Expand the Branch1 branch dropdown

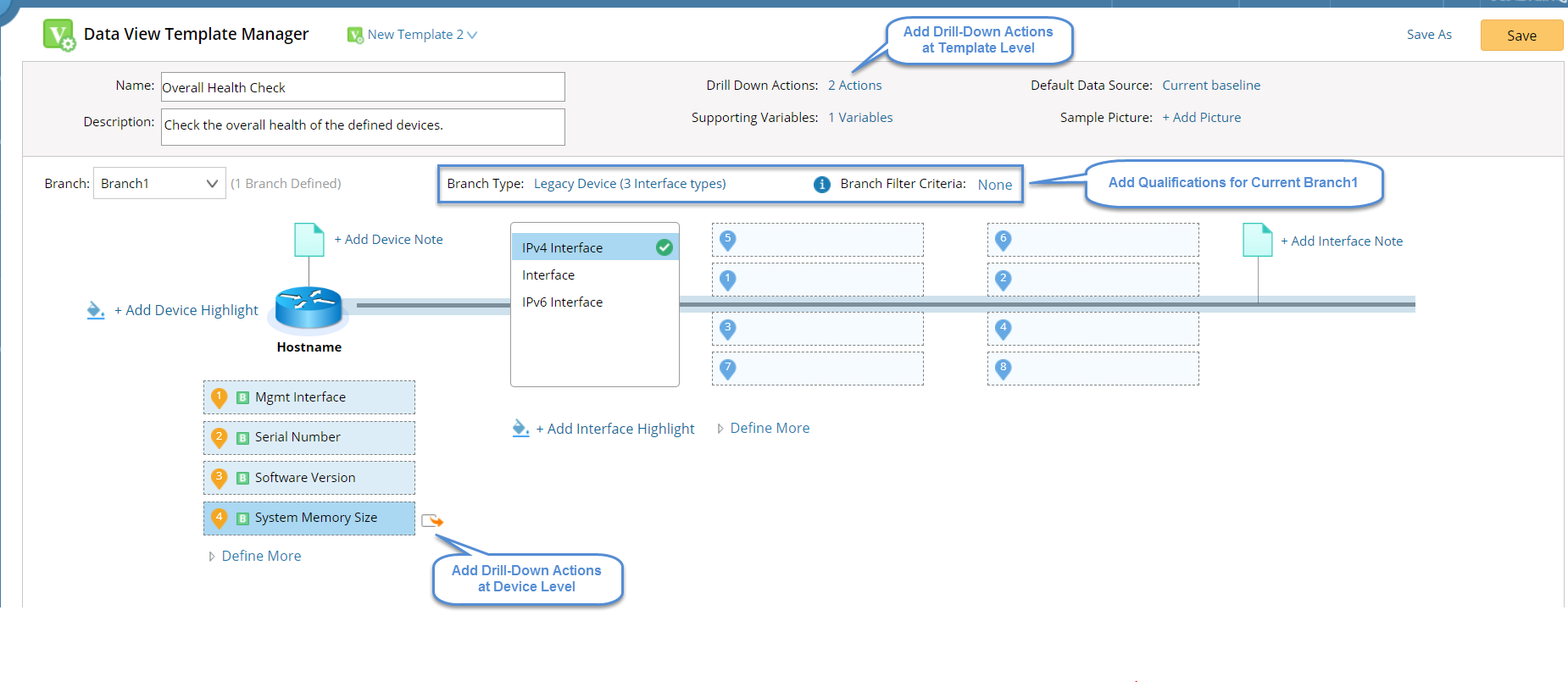pos(159,183)
